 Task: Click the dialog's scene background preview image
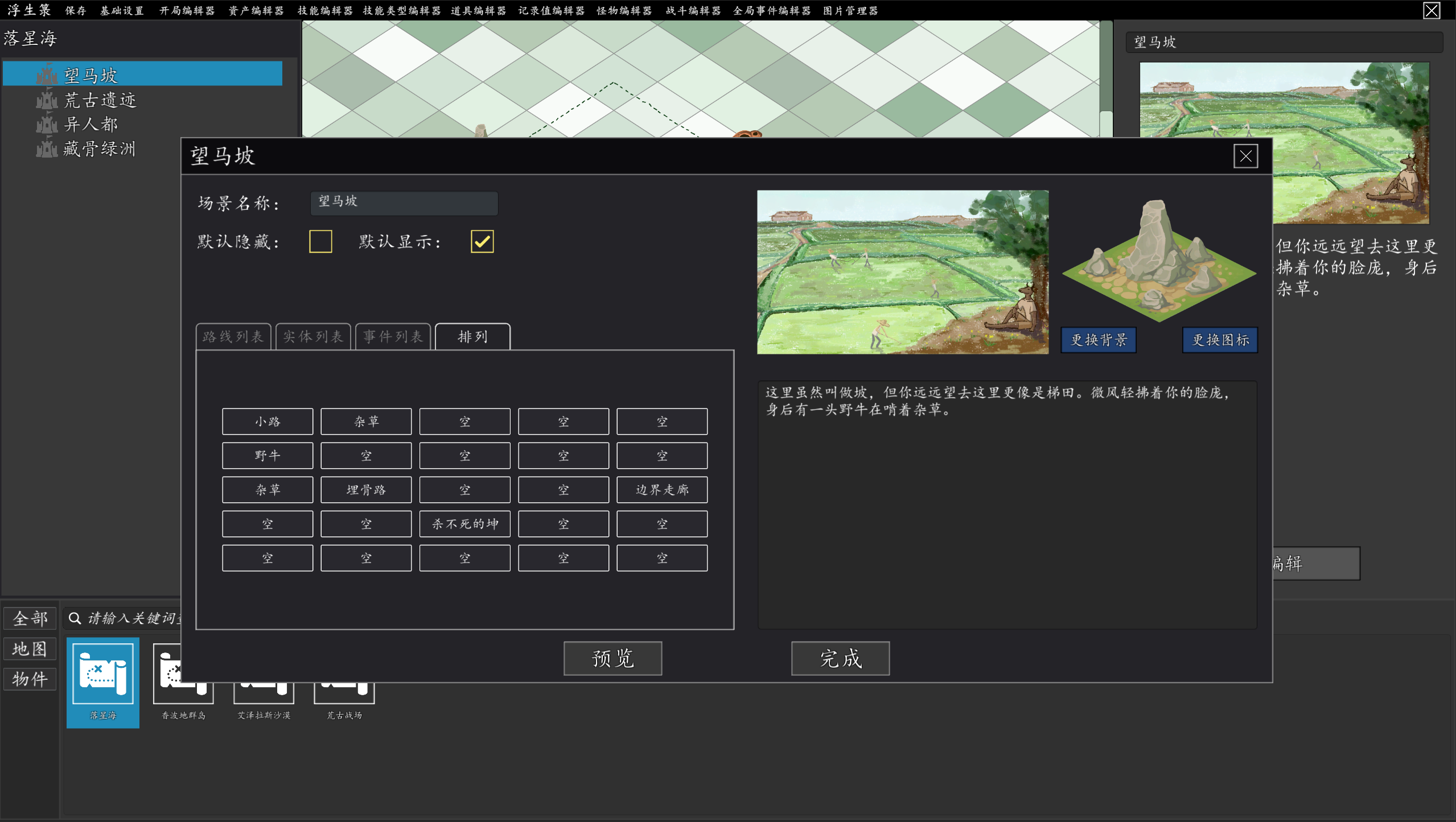point(903,272)
